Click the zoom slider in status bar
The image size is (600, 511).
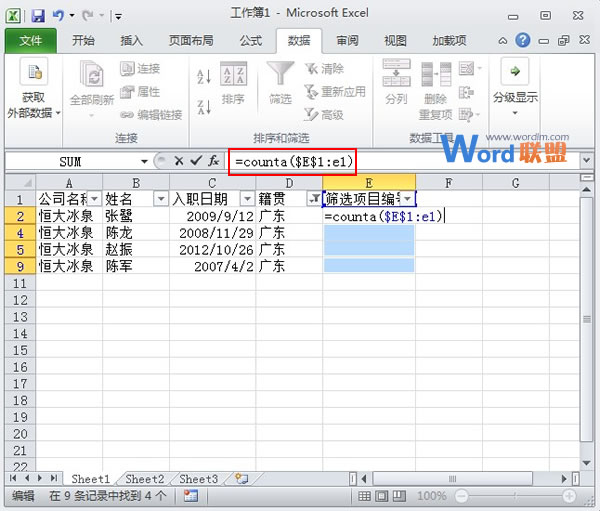pyautogui.click(x=515, y=496)
